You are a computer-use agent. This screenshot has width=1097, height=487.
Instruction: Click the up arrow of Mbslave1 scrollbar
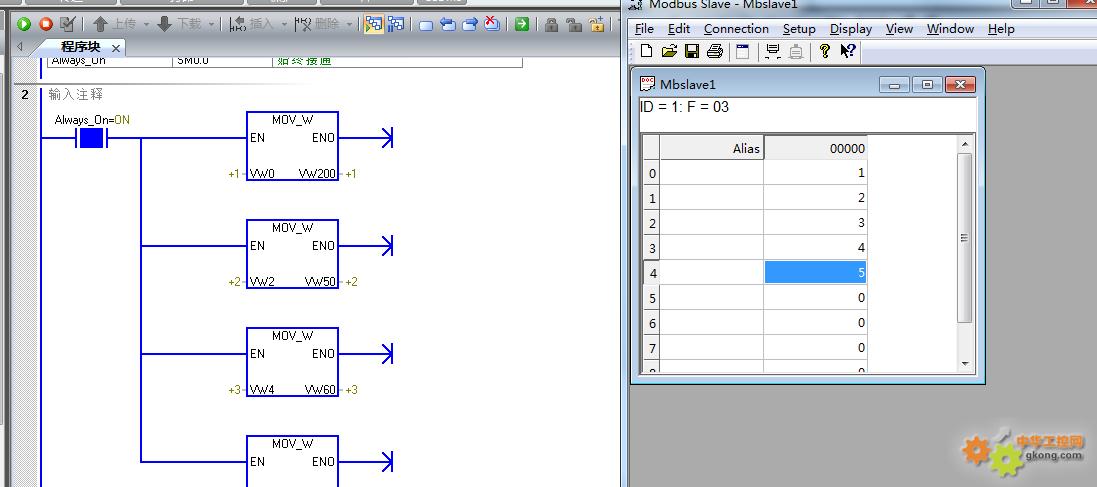point(965,144)
